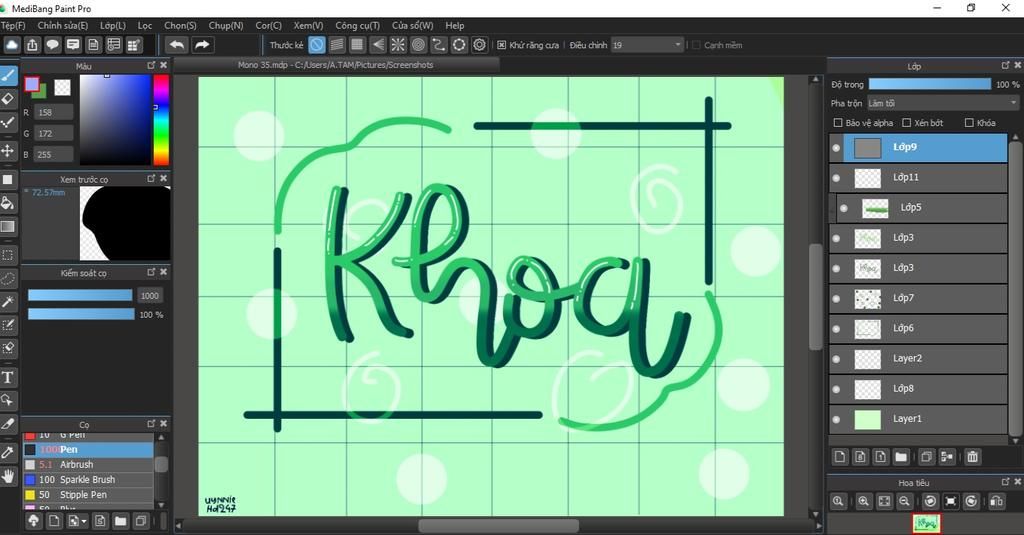This screenshot has width=1024, height=535.
Task: Click the R value field 158
Action: click(x=54, y=112)
